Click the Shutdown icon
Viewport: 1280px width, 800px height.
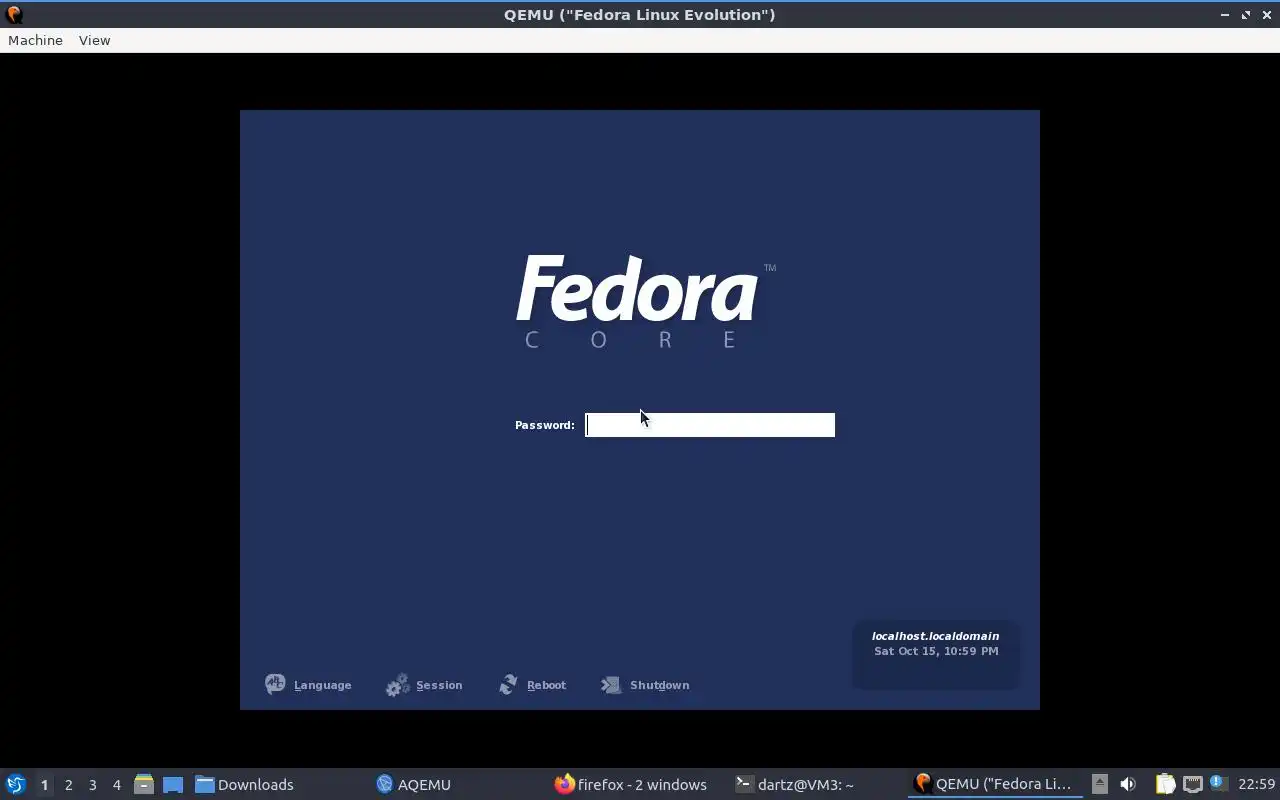(x=611, y=685)
